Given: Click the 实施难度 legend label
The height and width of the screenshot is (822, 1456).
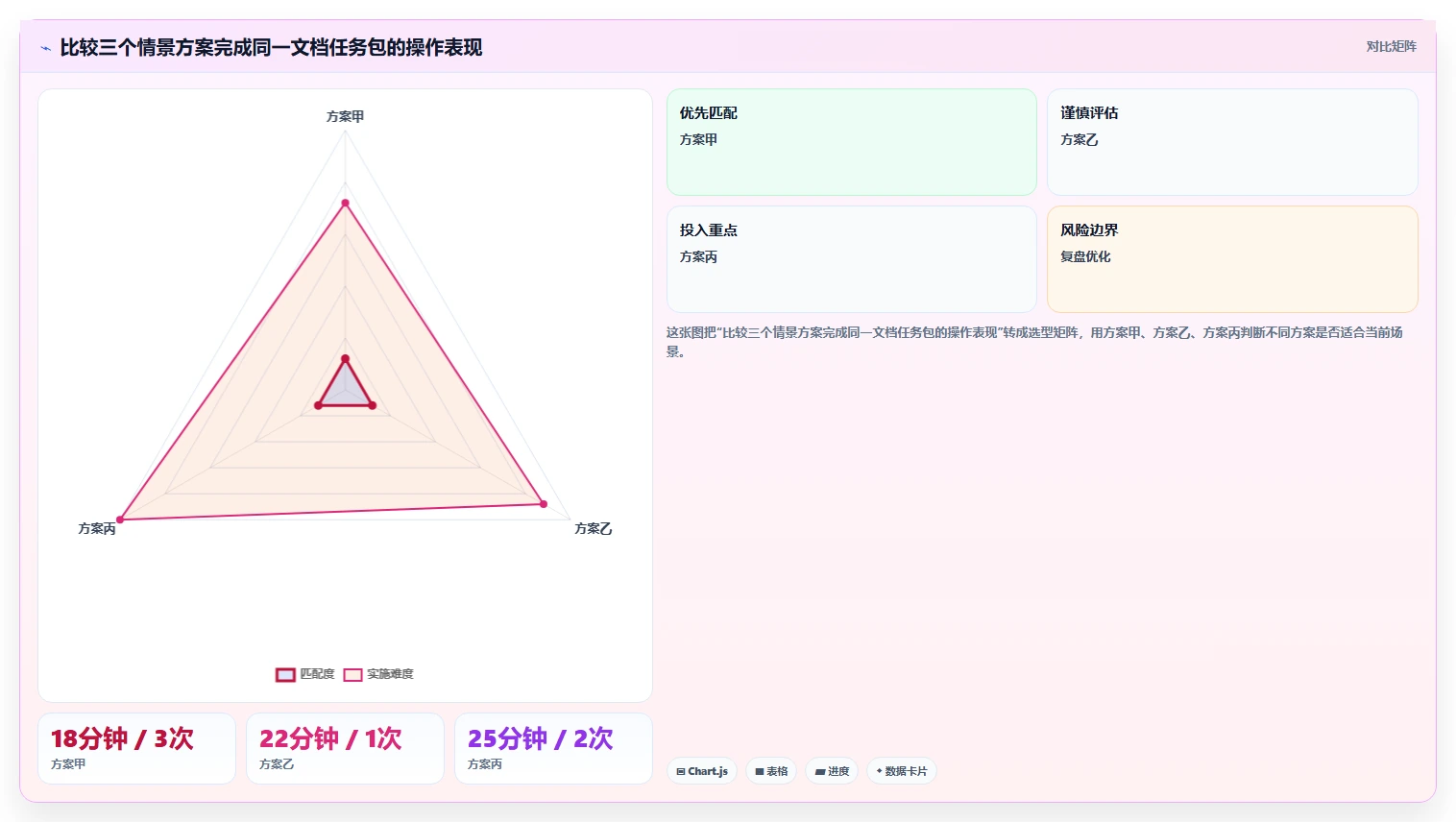Looking at the screenshot, I should click(x=390, y=674).
